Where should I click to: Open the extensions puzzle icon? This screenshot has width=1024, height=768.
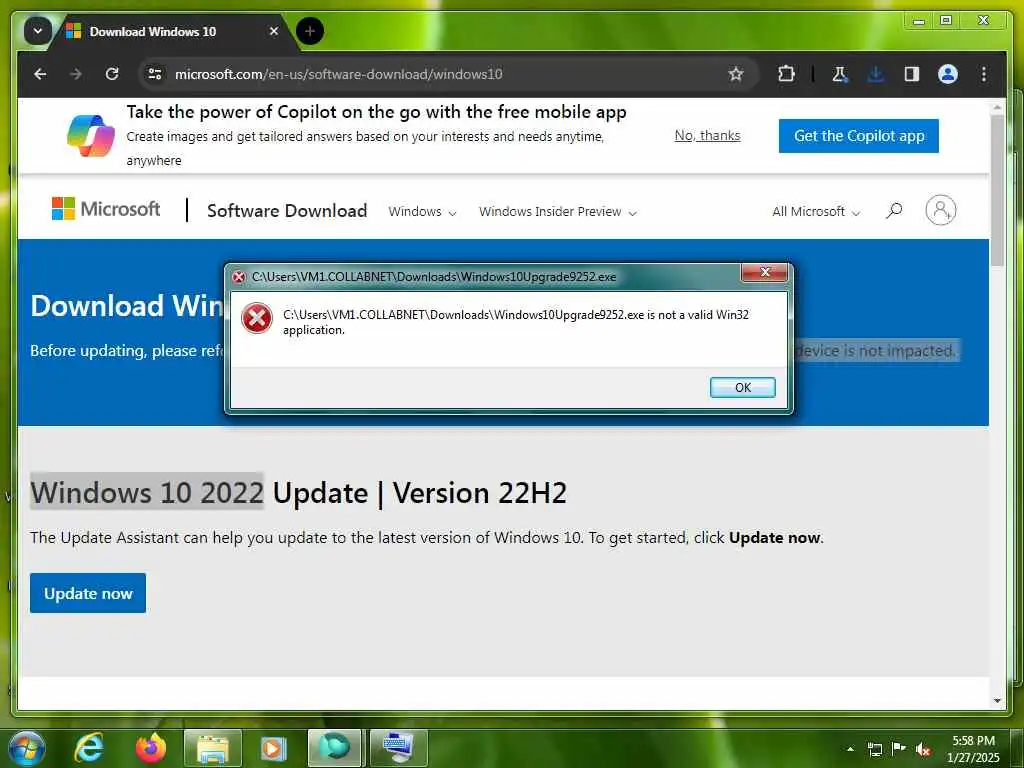click(786, 74)
